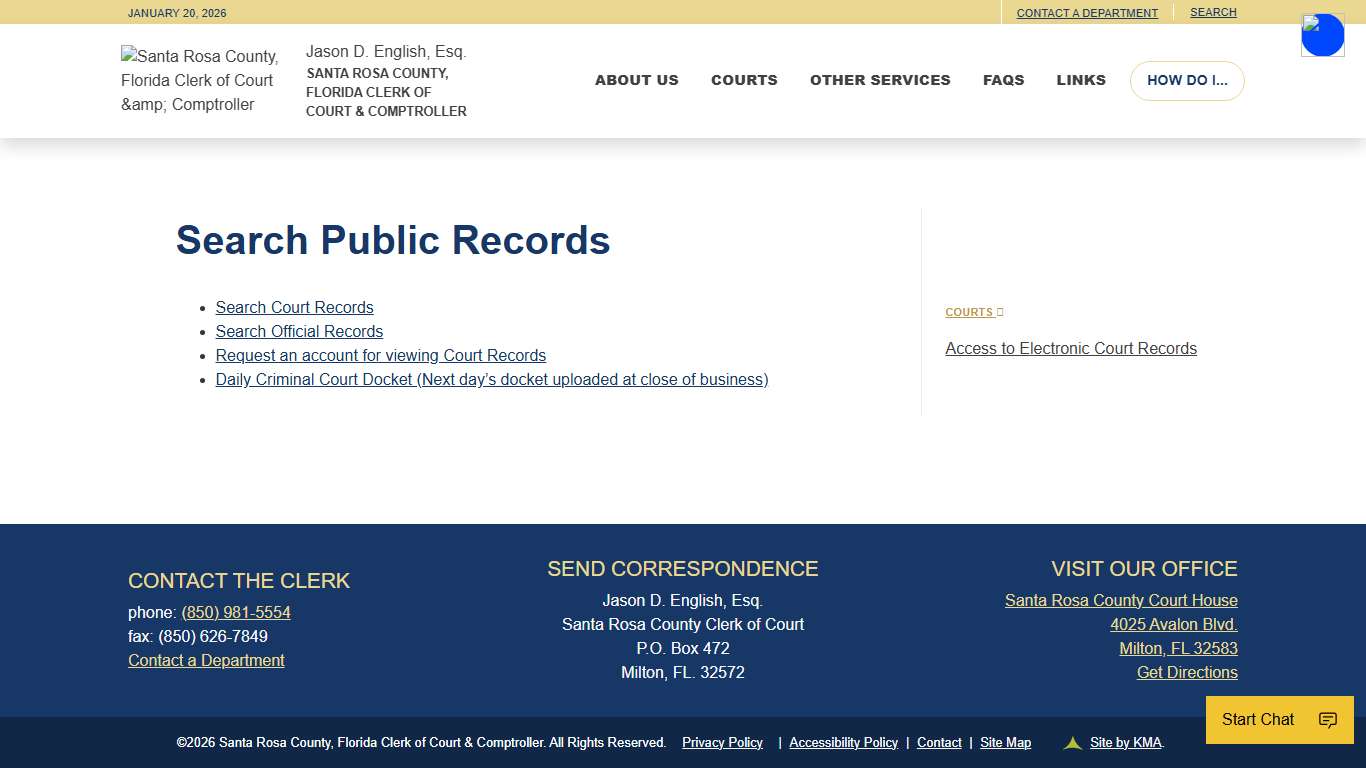Open SEARCH from the top bar
This screenshot has height=768, width=1366.
(x=1213, y=12)
